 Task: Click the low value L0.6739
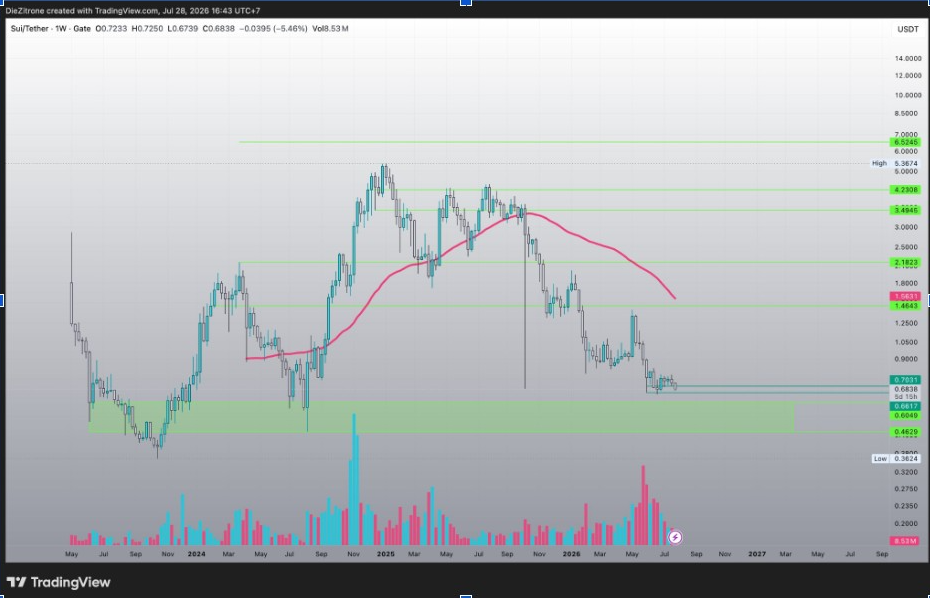pos(183,28)
